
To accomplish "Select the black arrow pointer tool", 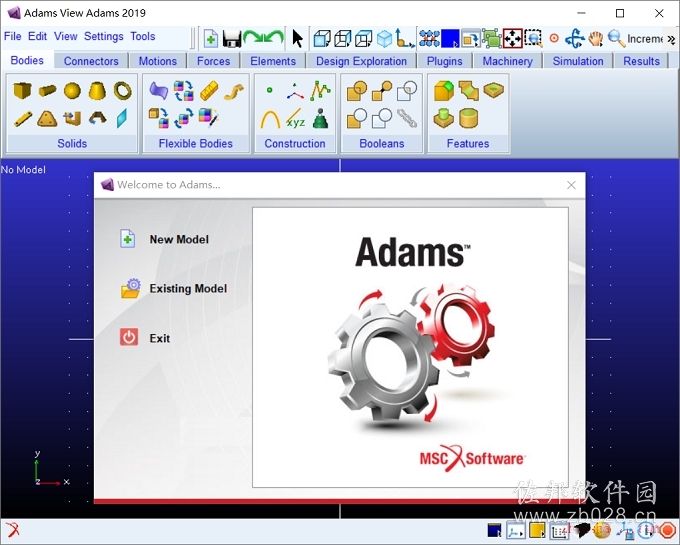I will tap(297, 39).
